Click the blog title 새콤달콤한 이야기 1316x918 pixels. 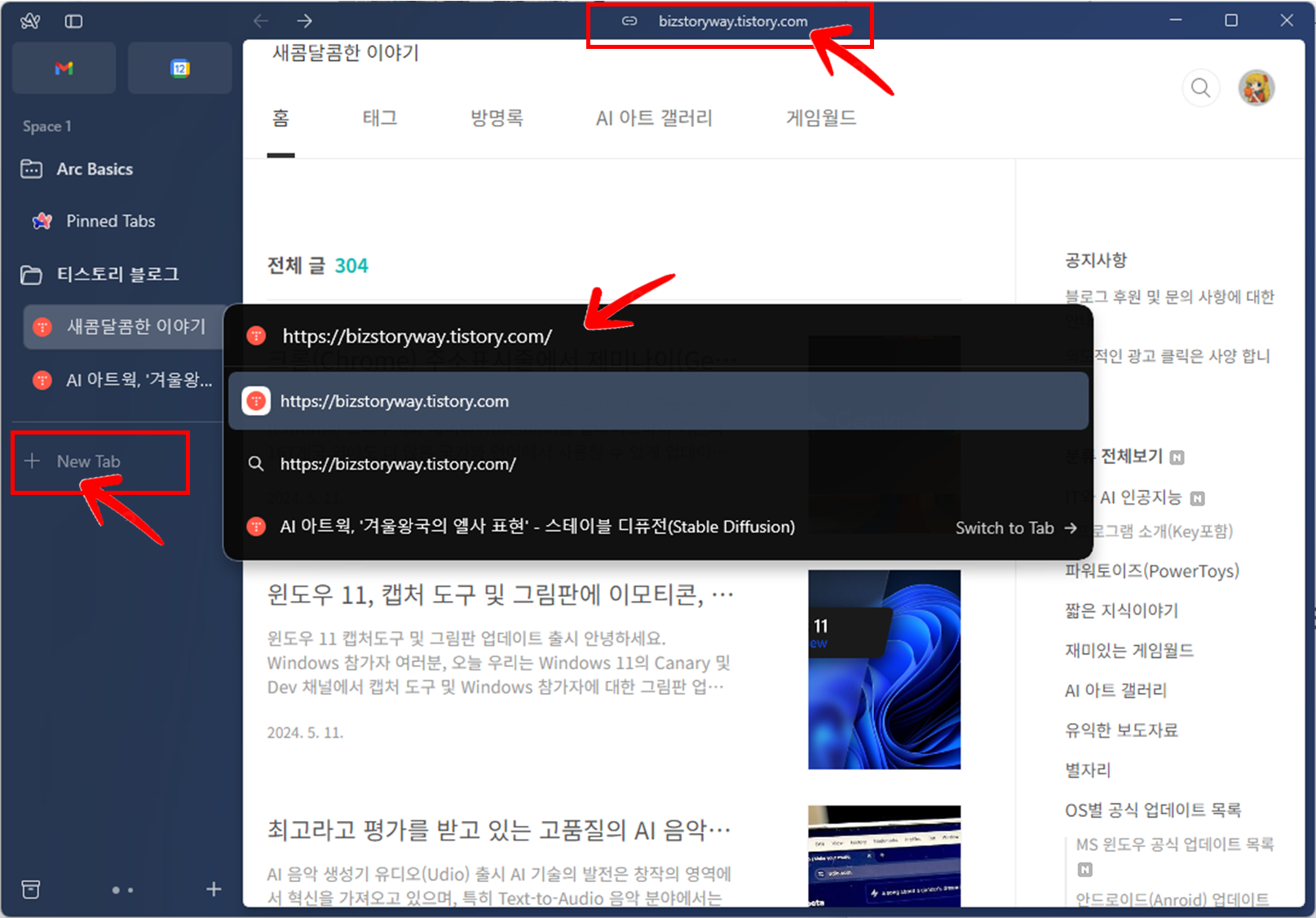(x=346, y=53)
